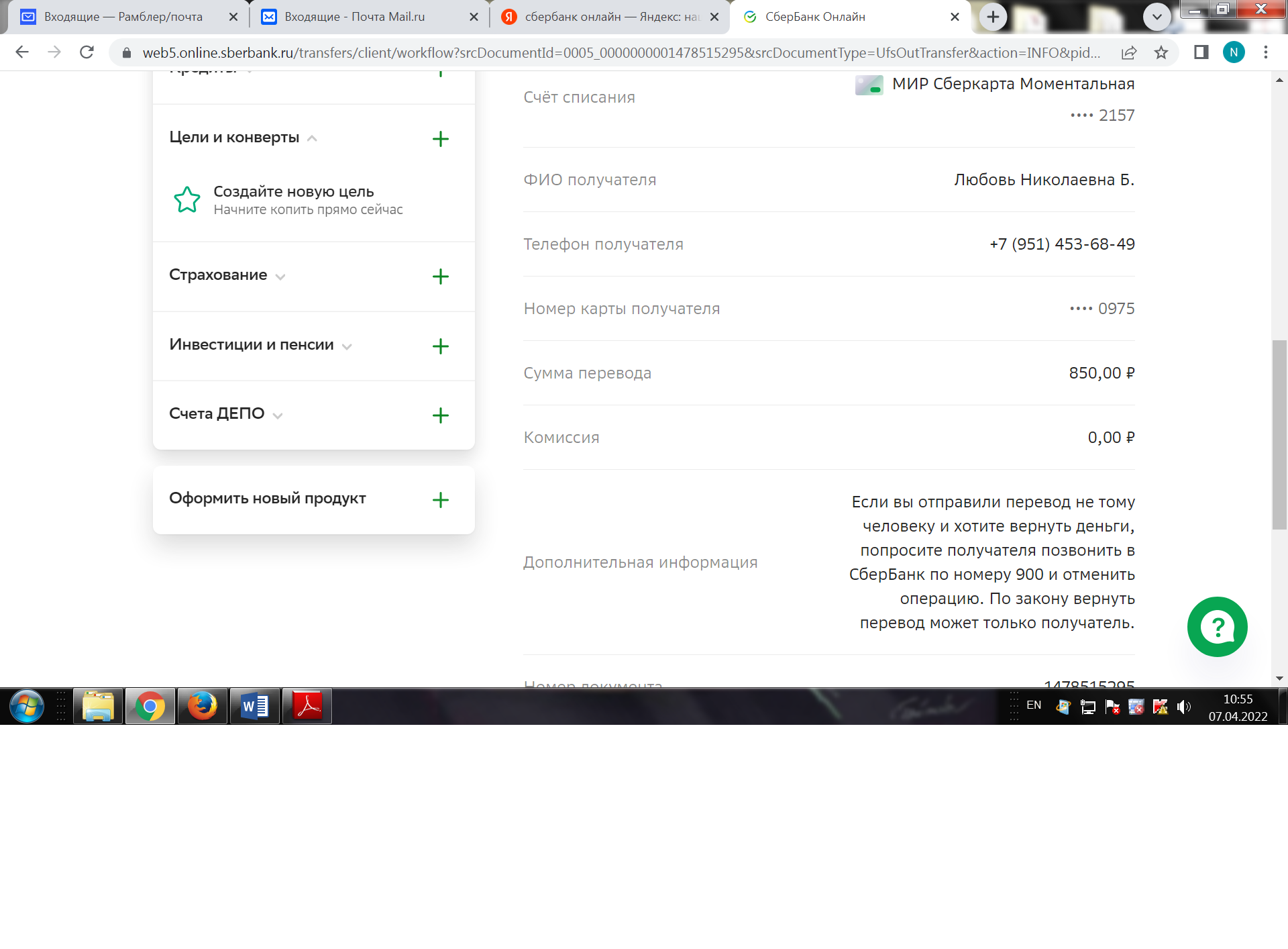Click the МИР Сберкарта card icon
The height and width of the screenshot is (949, 1288).
[x=869, y=85]
